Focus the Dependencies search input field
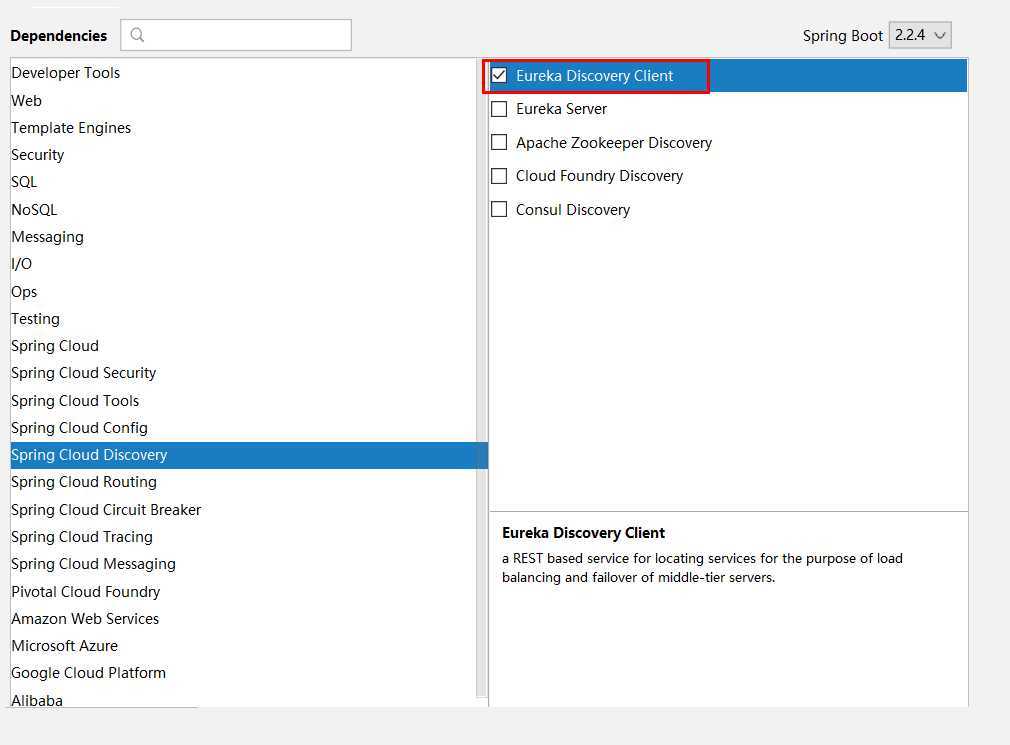1010x745 pixels. click(236, 35)
